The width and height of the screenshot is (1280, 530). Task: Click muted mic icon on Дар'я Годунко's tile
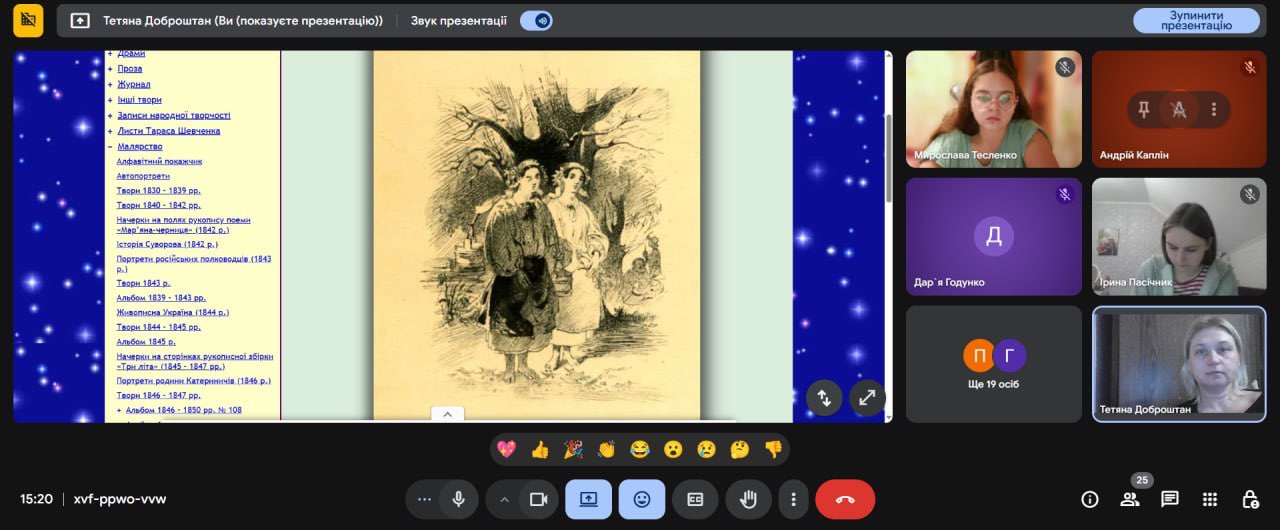tap(1064, 194)
